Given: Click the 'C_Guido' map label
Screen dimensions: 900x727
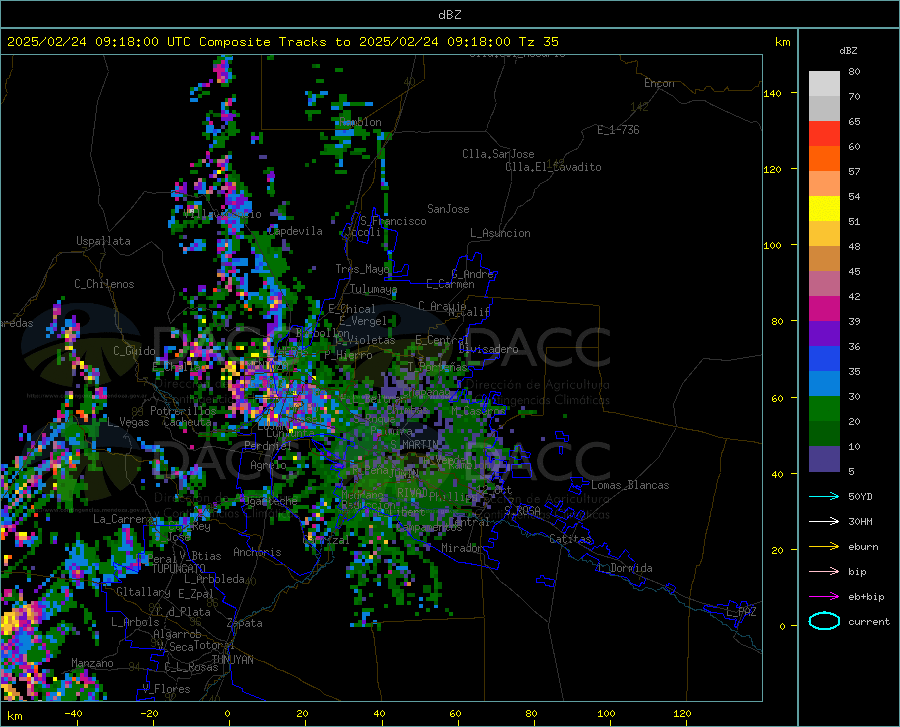Looking at the screenshot, I should coord(134,351).
